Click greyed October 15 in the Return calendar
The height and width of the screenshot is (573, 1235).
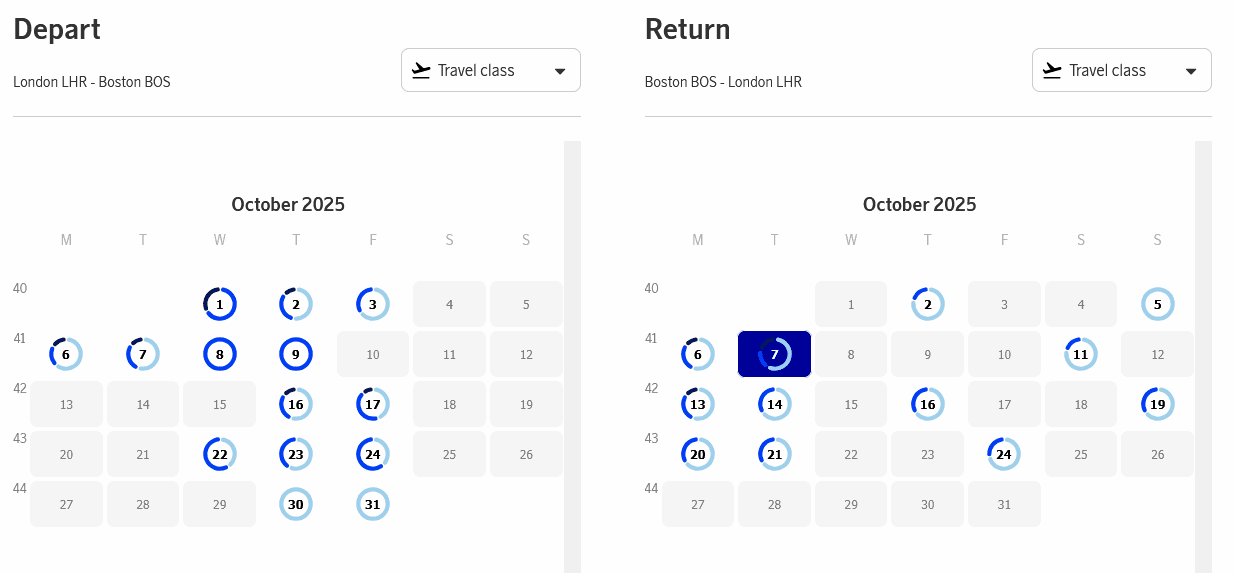[851, 404]
